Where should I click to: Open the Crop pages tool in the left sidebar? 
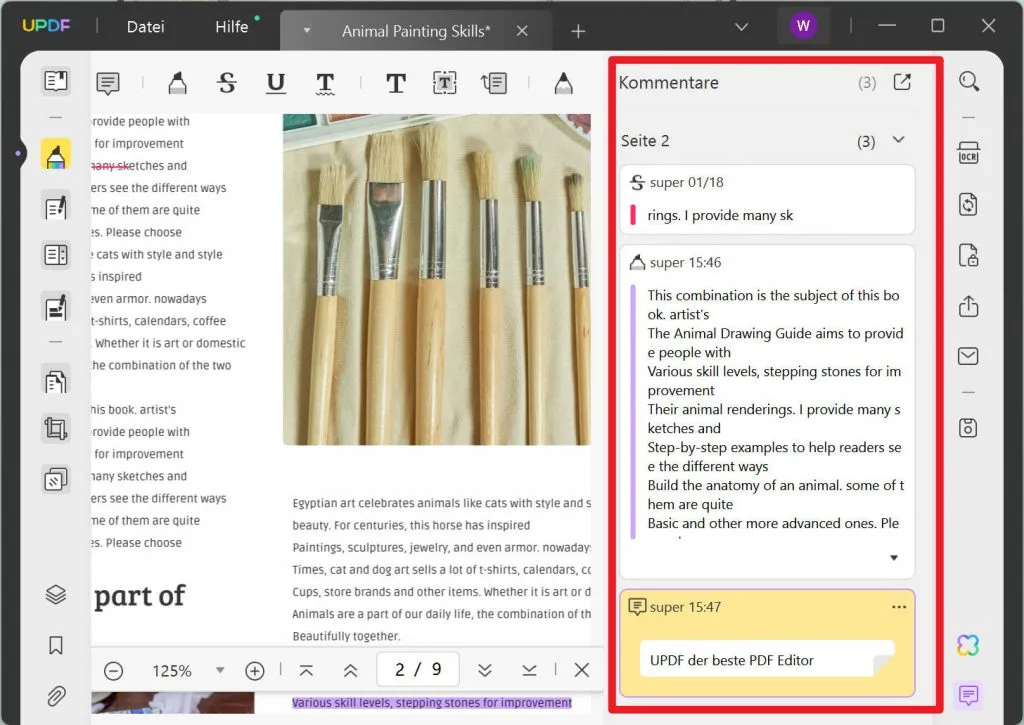[55, 428]
